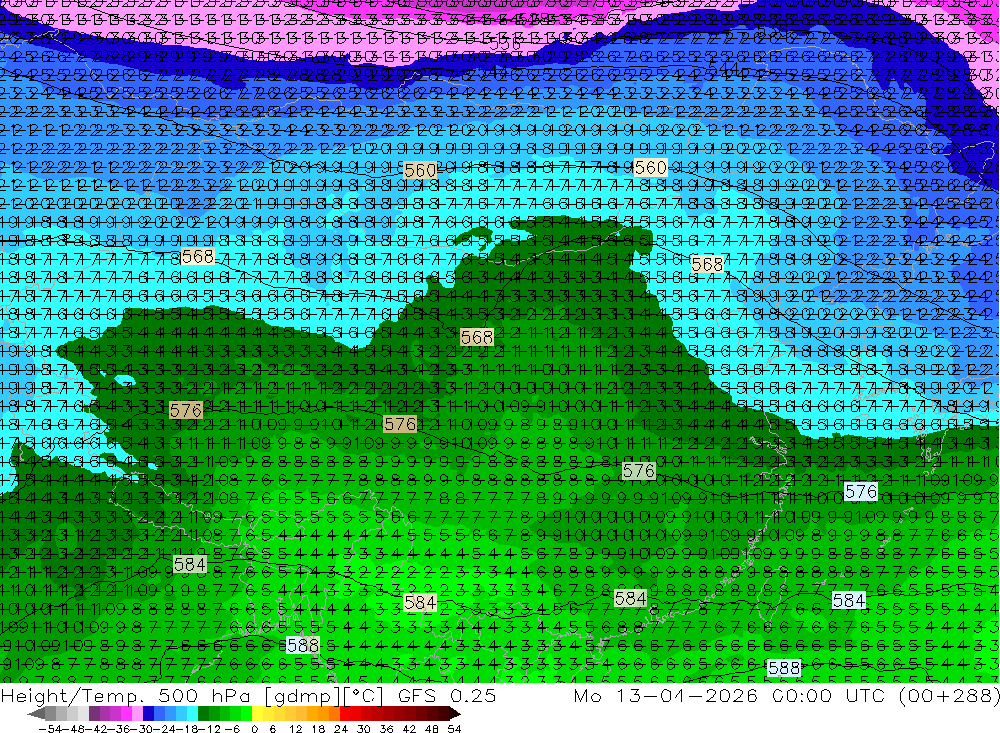Screen dimensions: 1000x733
Task: Click the rightmost '568' contour label
Action: 707,263
